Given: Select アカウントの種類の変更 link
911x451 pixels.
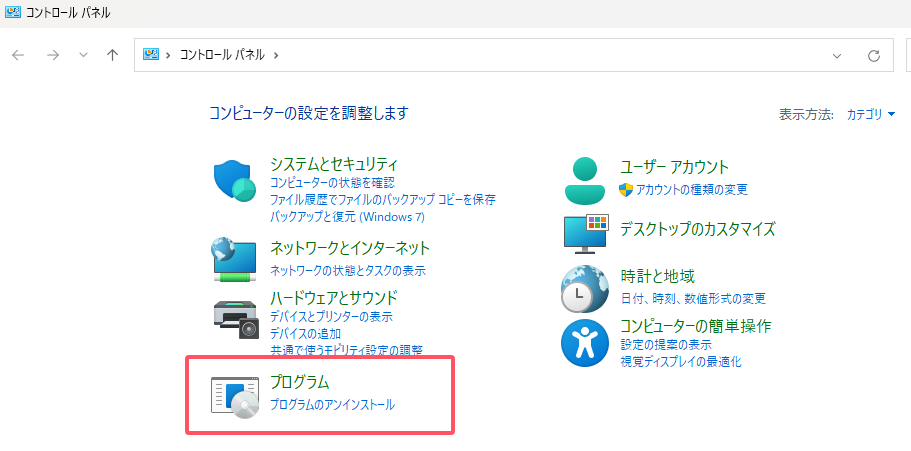Looking at the screenshot, I should 691,189.
